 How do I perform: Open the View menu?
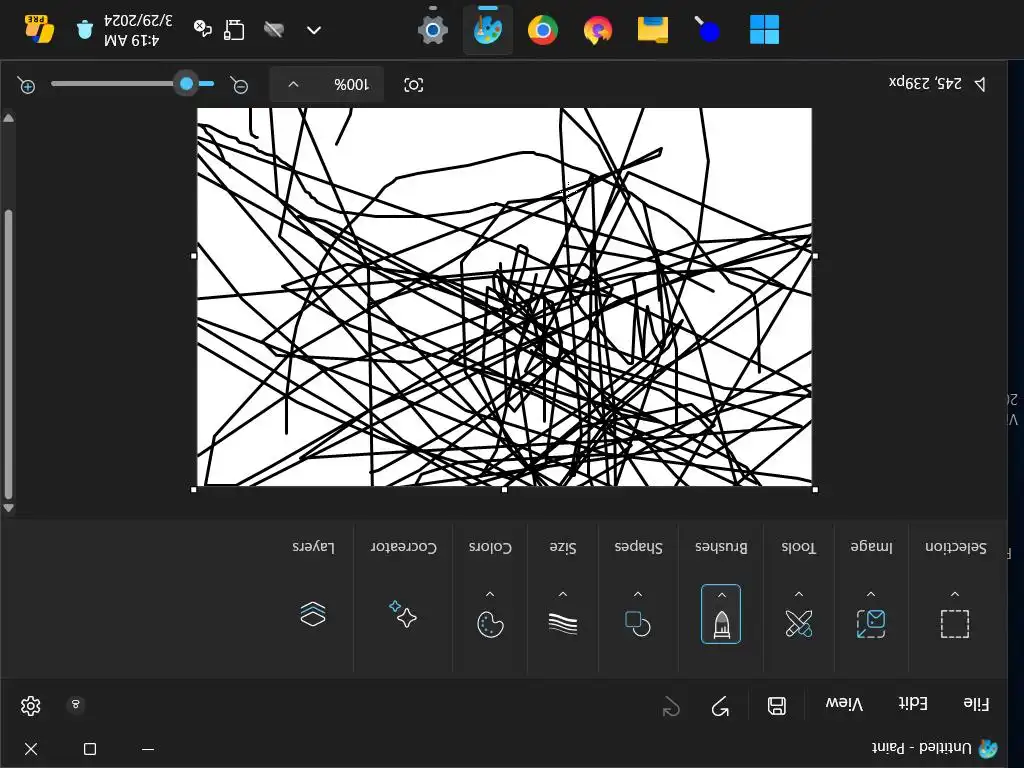point(844,704)
